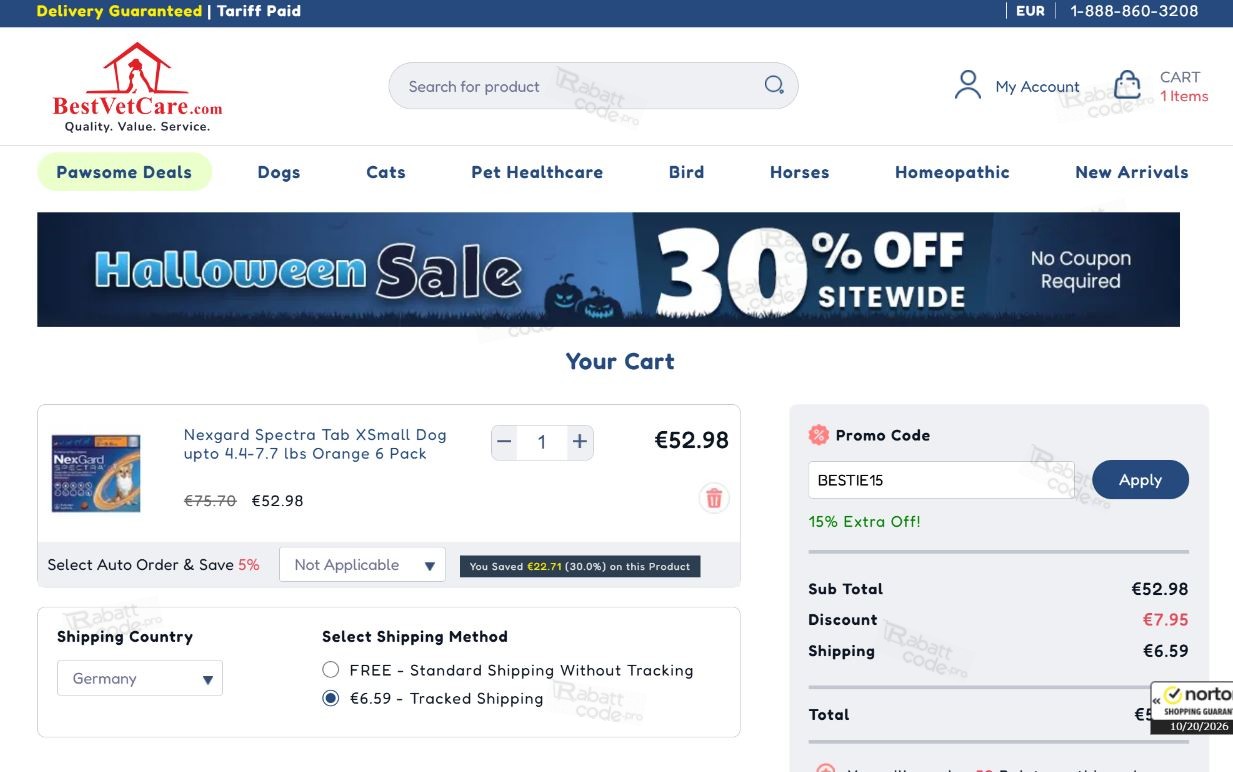The width and height of the screenshot is (1233, 772).
Task: Decrease quantity with the minus button
Action: [504, 442]
